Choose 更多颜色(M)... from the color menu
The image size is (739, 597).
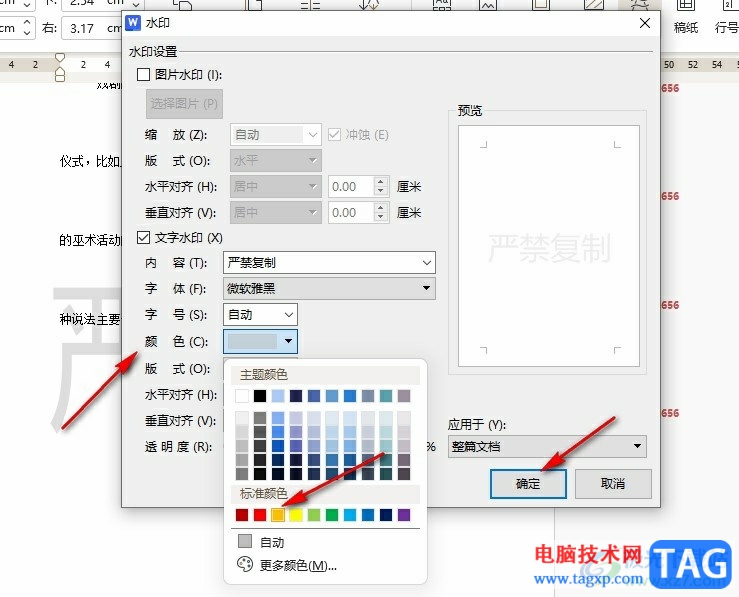tap(298, 565)
